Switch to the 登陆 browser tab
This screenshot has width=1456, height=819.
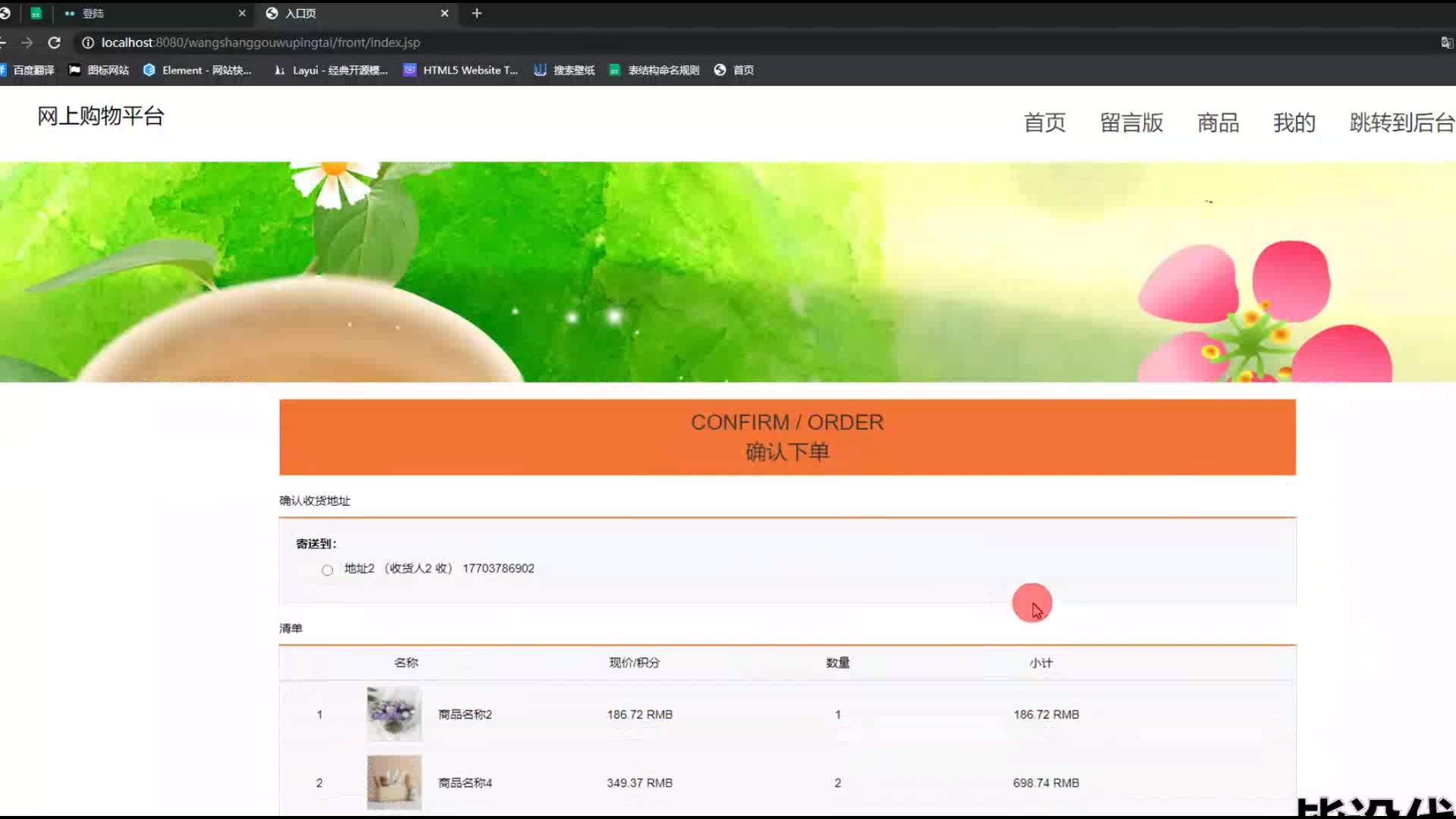click(152, 13)
